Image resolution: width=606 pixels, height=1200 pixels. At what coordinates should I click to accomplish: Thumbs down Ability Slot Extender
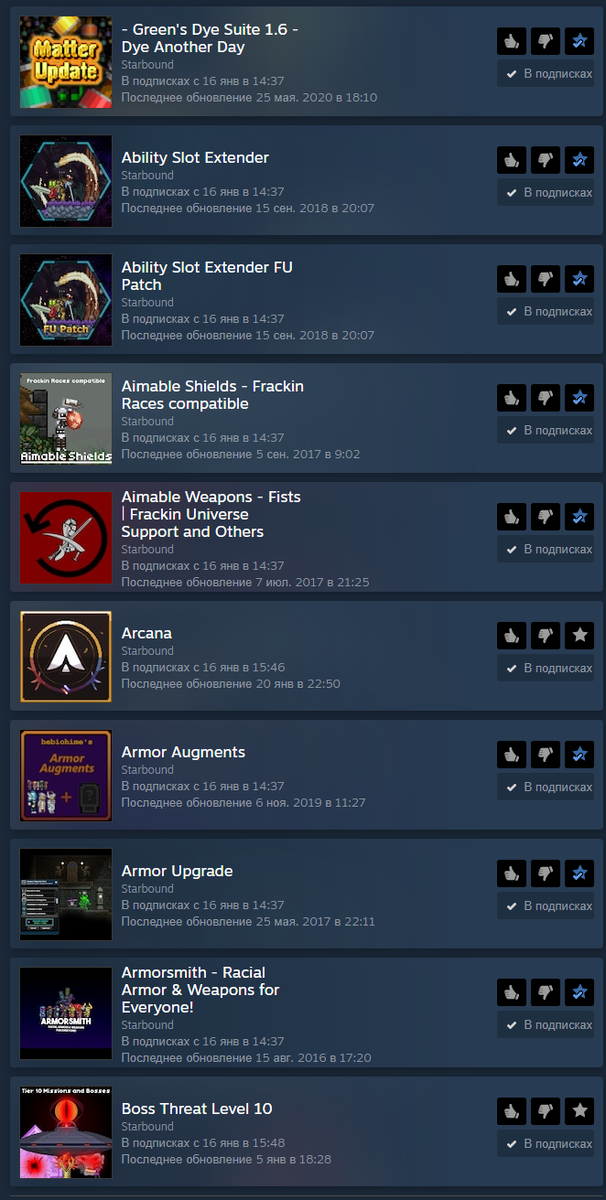pos(545,160)
